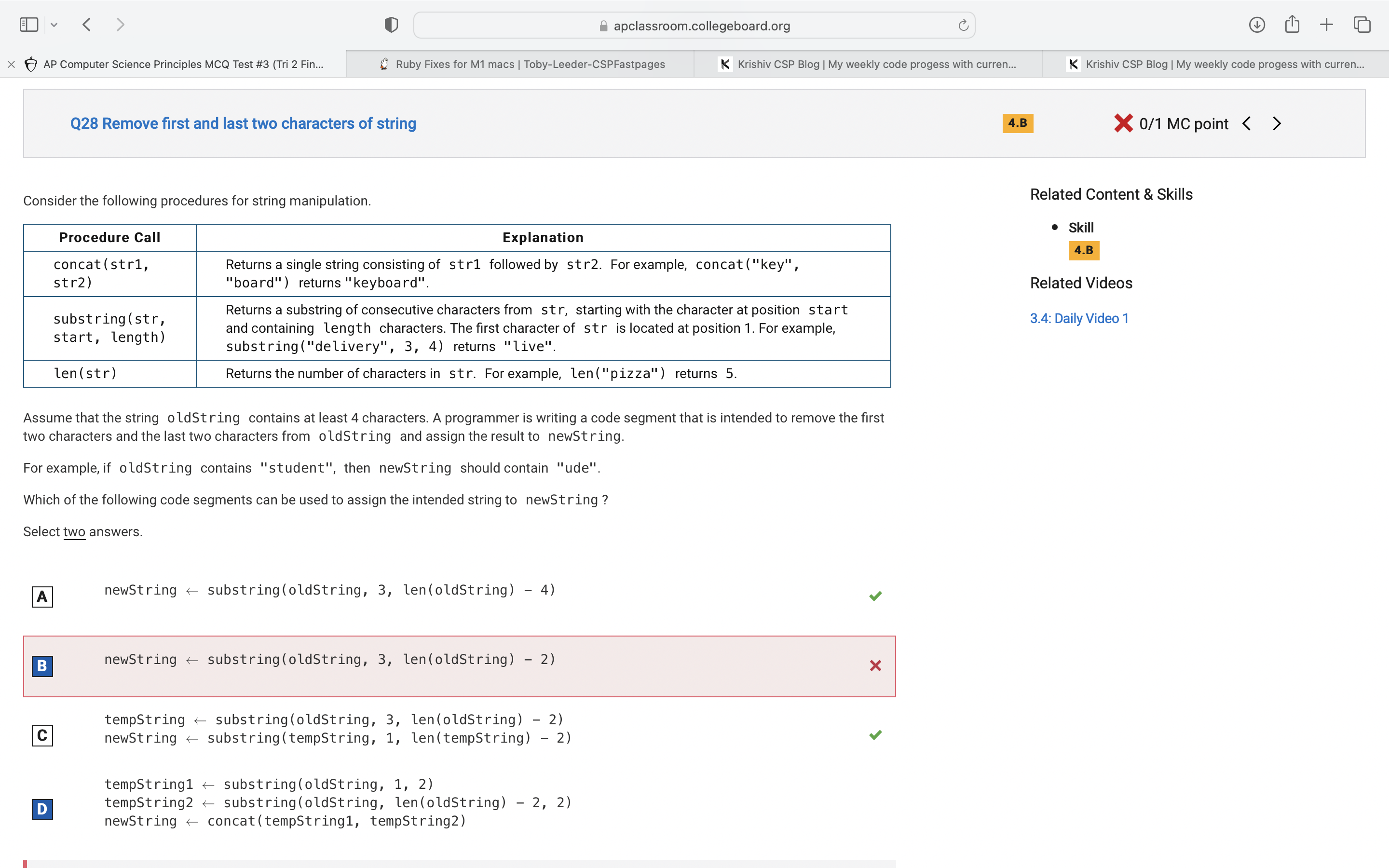Click the Explanation column header

[x=543, y=238]
